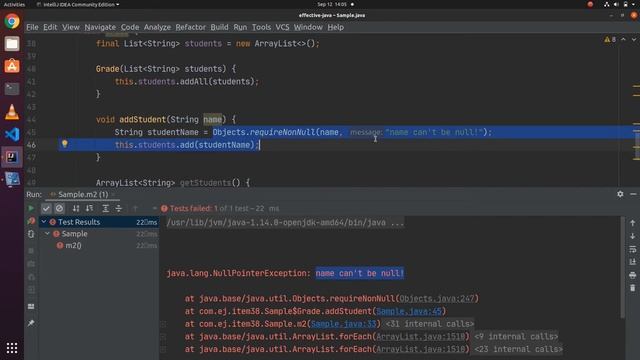Expand folded java command line path
The height and width of the screenshot is (360, 640).
(285, 223)
